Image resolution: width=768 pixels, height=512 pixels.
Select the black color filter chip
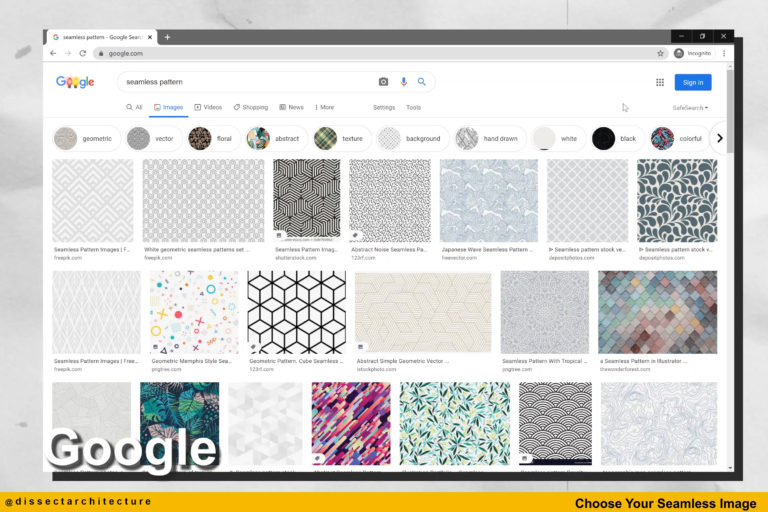tap(616, 138)
